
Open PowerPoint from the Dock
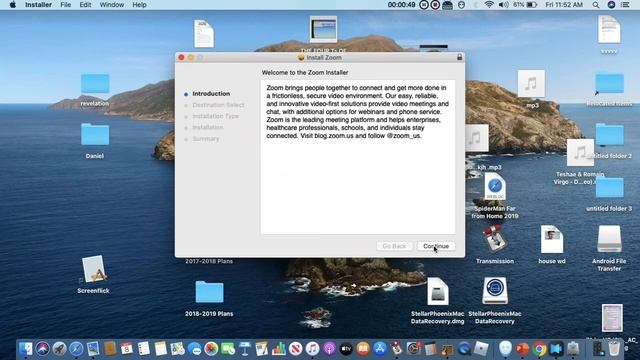click(522, 349)
